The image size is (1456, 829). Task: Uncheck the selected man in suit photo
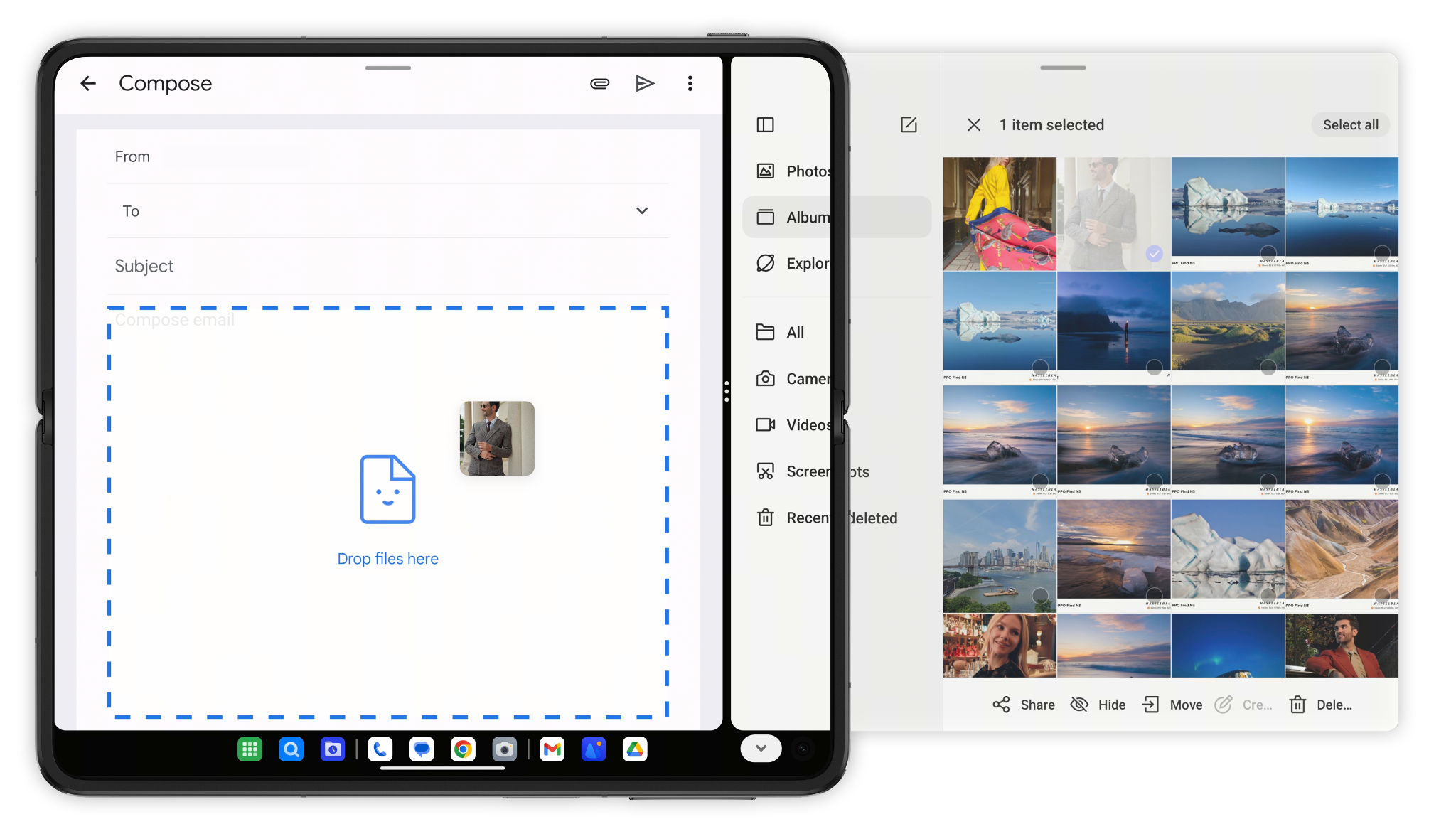coord(1154,253)
